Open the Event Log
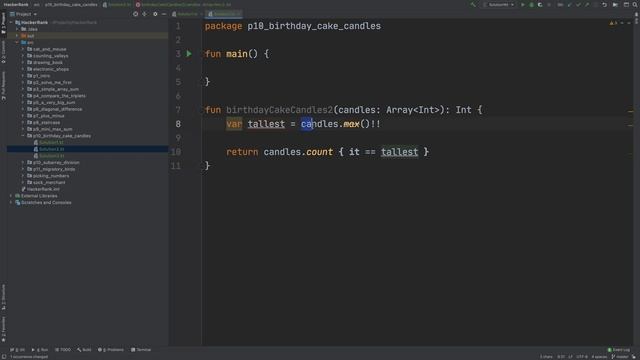Screen dimensions: 640x360 [x=619, y=350]
